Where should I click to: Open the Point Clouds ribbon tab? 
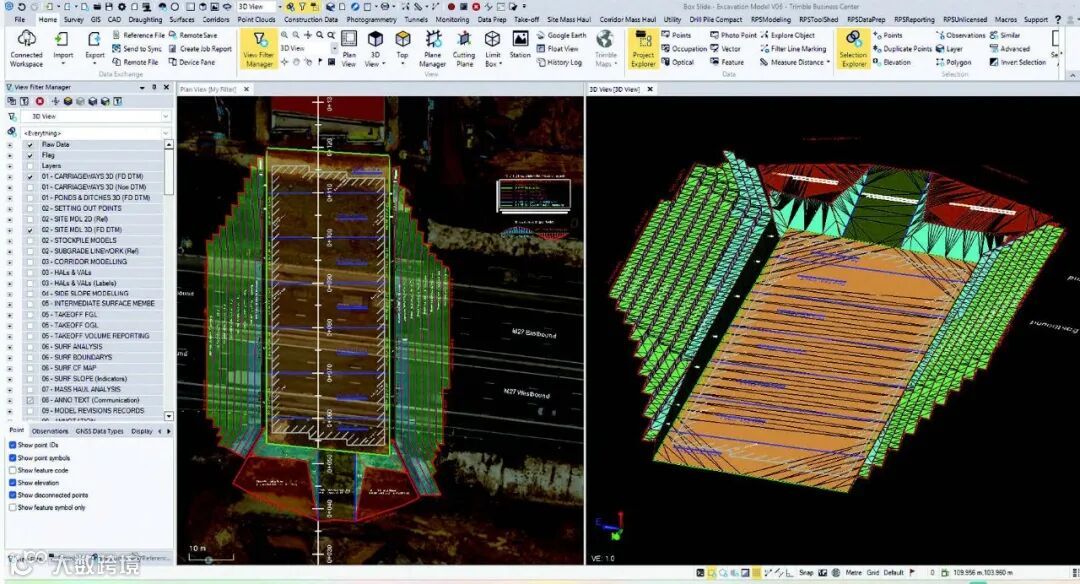click(256, 20)
